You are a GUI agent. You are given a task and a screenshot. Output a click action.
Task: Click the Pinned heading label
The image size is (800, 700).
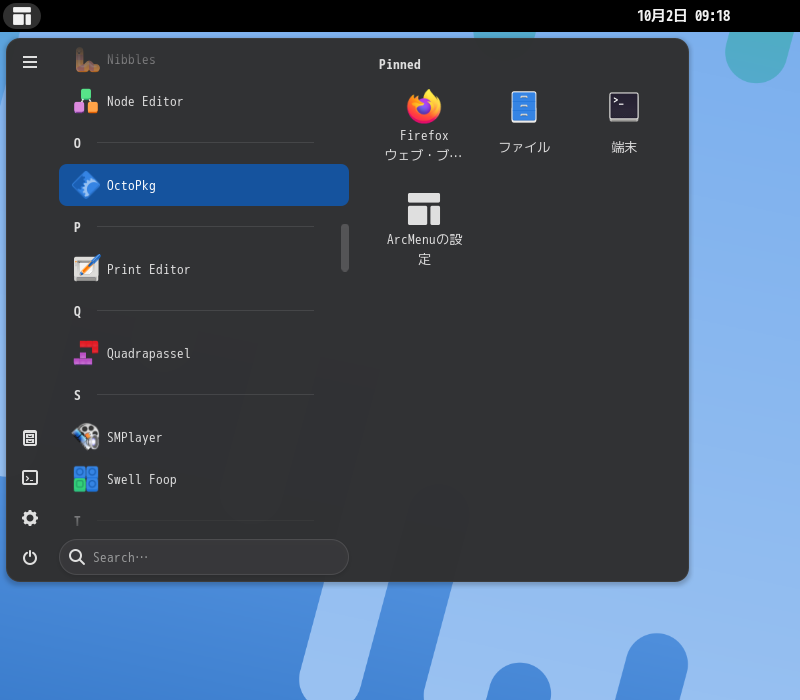pyautogui.click(x=399, y=64)
